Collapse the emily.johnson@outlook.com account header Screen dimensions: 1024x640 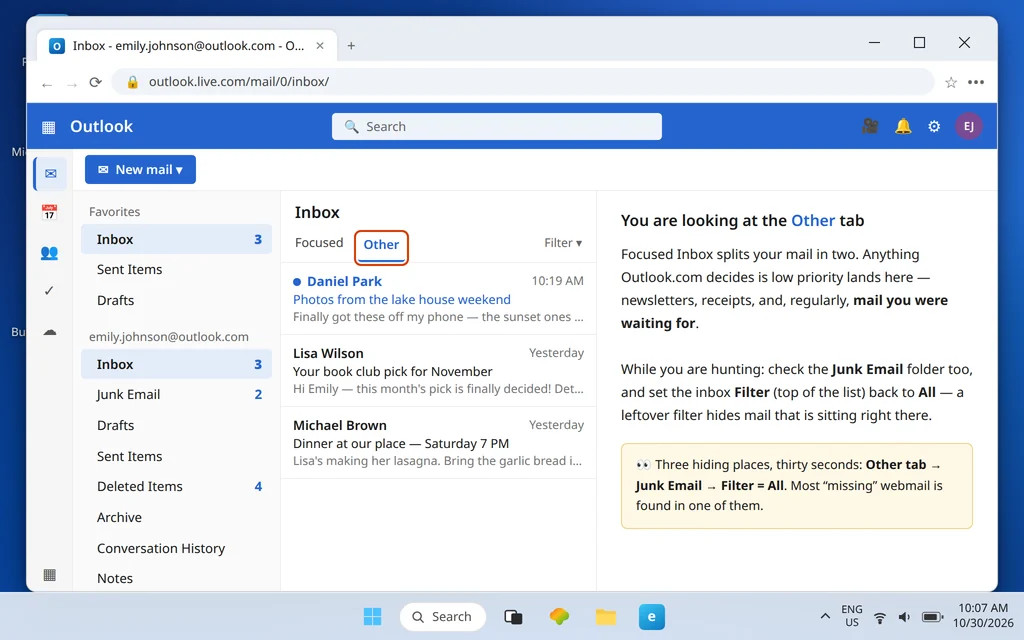(168, 337)
